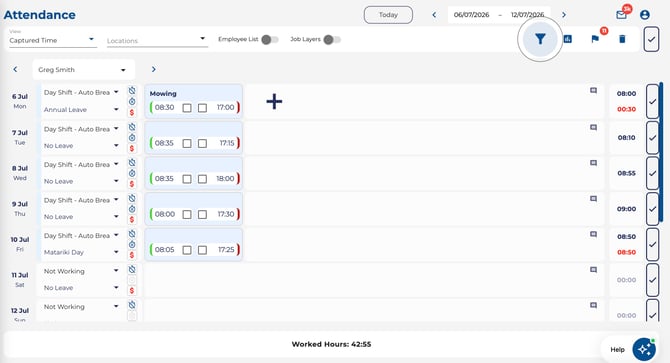Go to next employee arrow
Screen dimensions: 670x363
point(154,69)
